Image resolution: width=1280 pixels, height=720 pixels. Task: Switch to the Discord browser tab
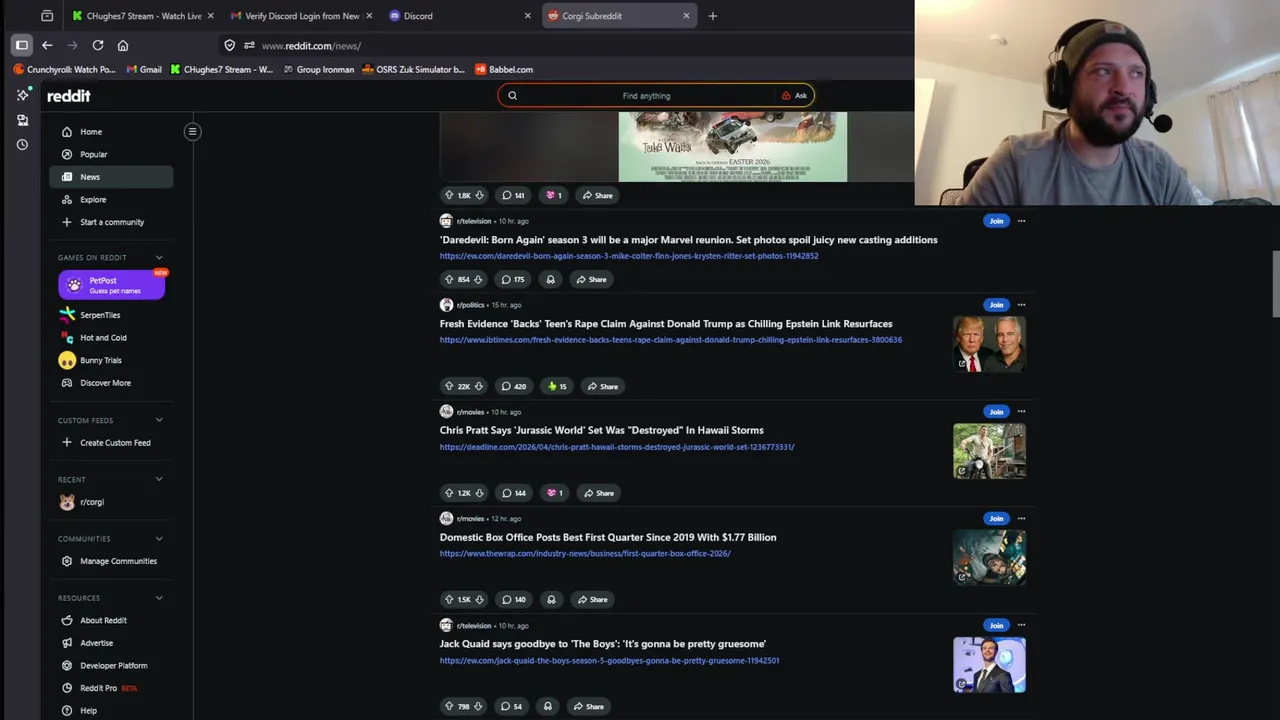tap(460, 16)
